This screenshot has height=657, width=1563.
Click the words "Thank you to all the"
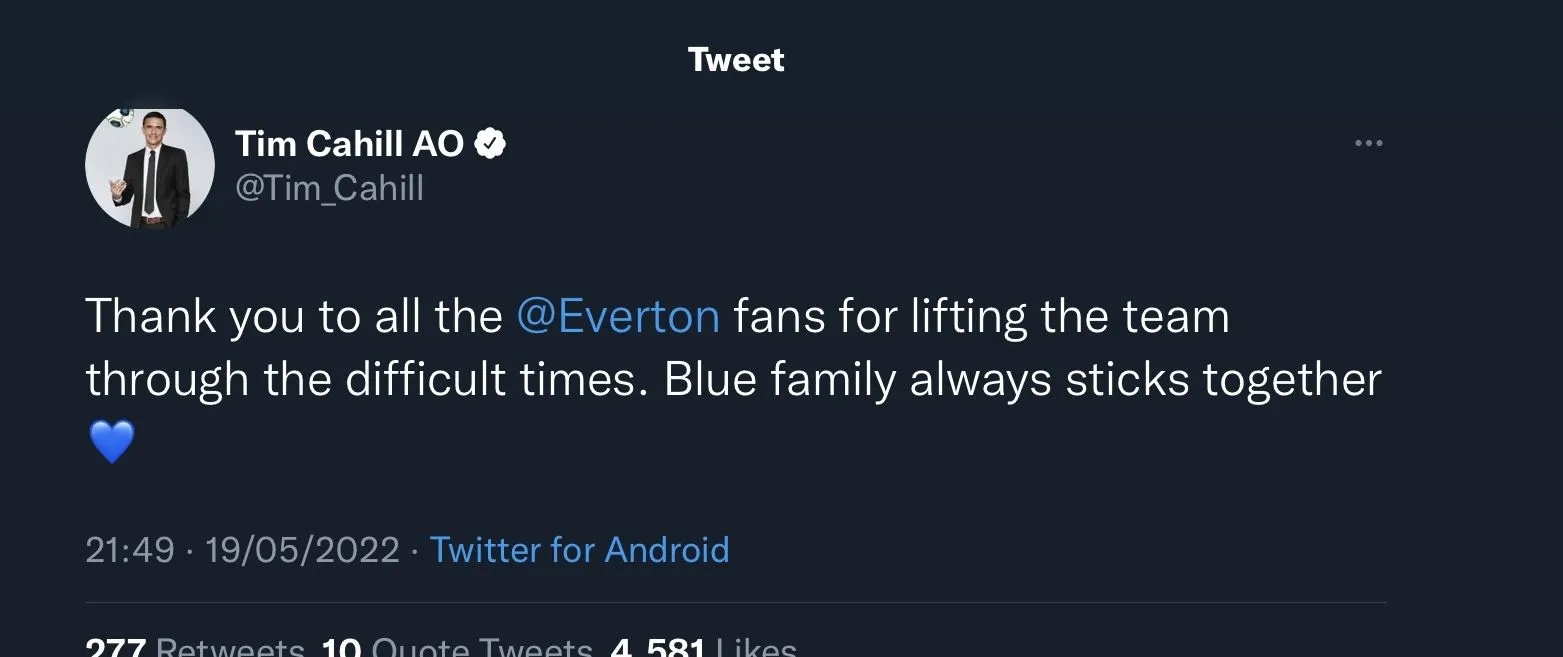[x=294, y=317]
